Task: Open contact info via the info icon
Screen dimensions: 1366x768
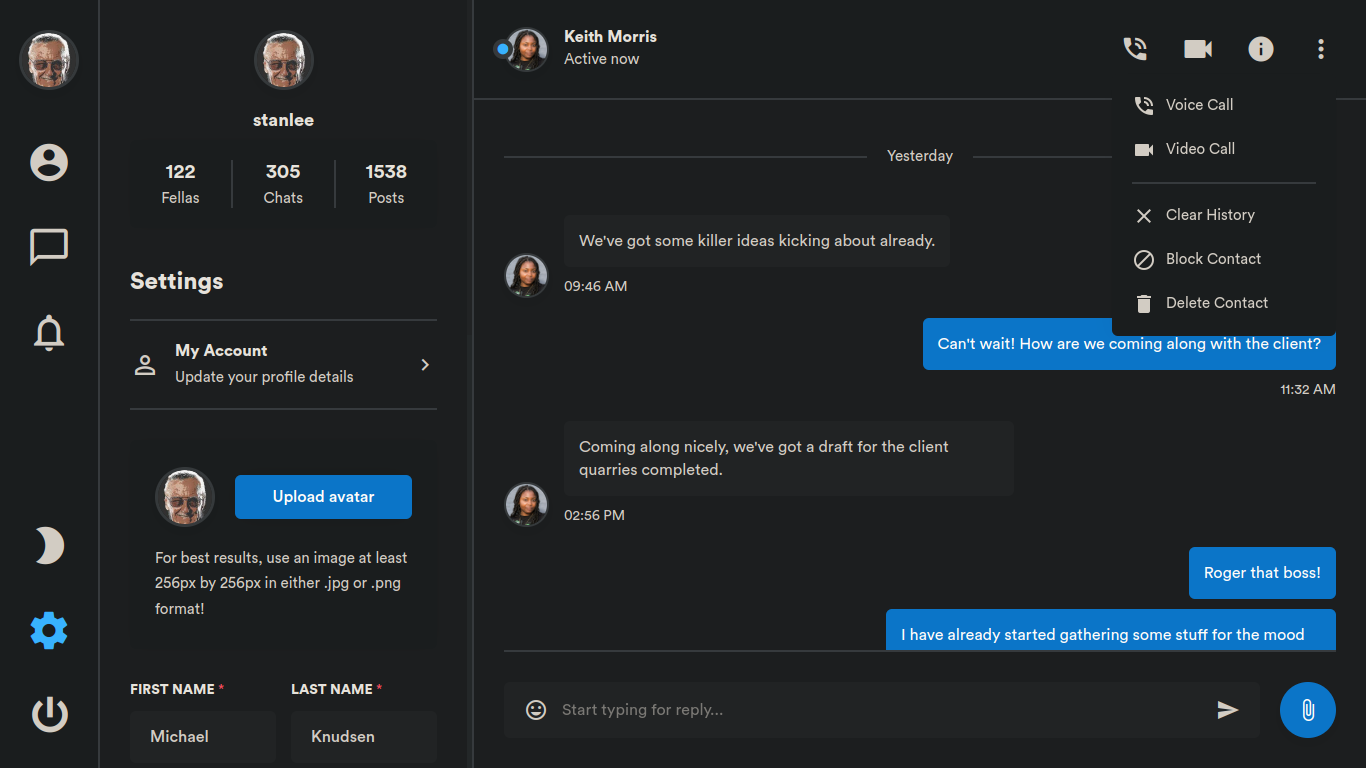Action: point(1261,49)
